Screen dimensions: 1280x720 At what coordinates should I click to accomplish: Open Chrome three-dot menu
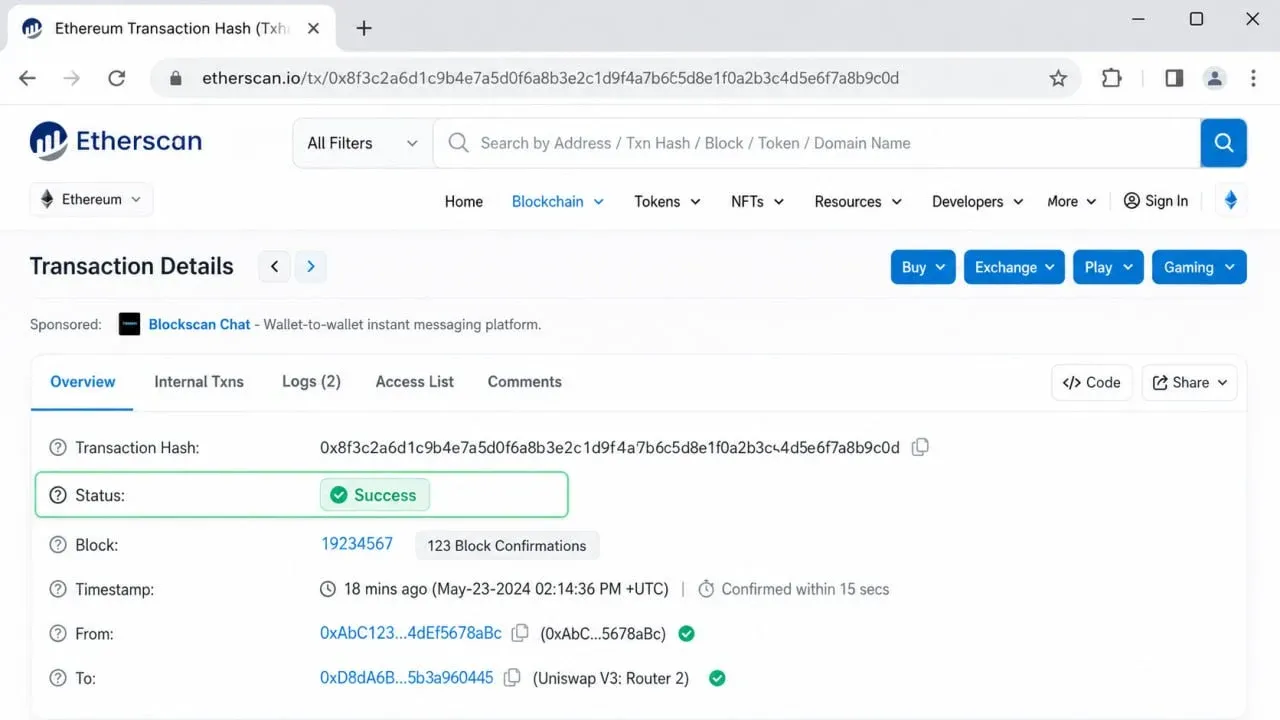pyautogui.click(x=1253, y=78)
